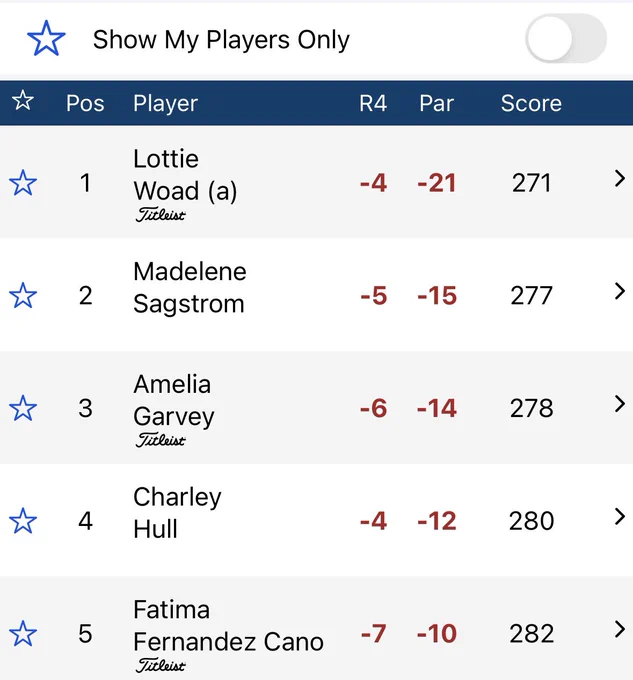The width and height of the screenshot is (633, 680).
Task: Click the Par column header
Action: pos(436,103)
